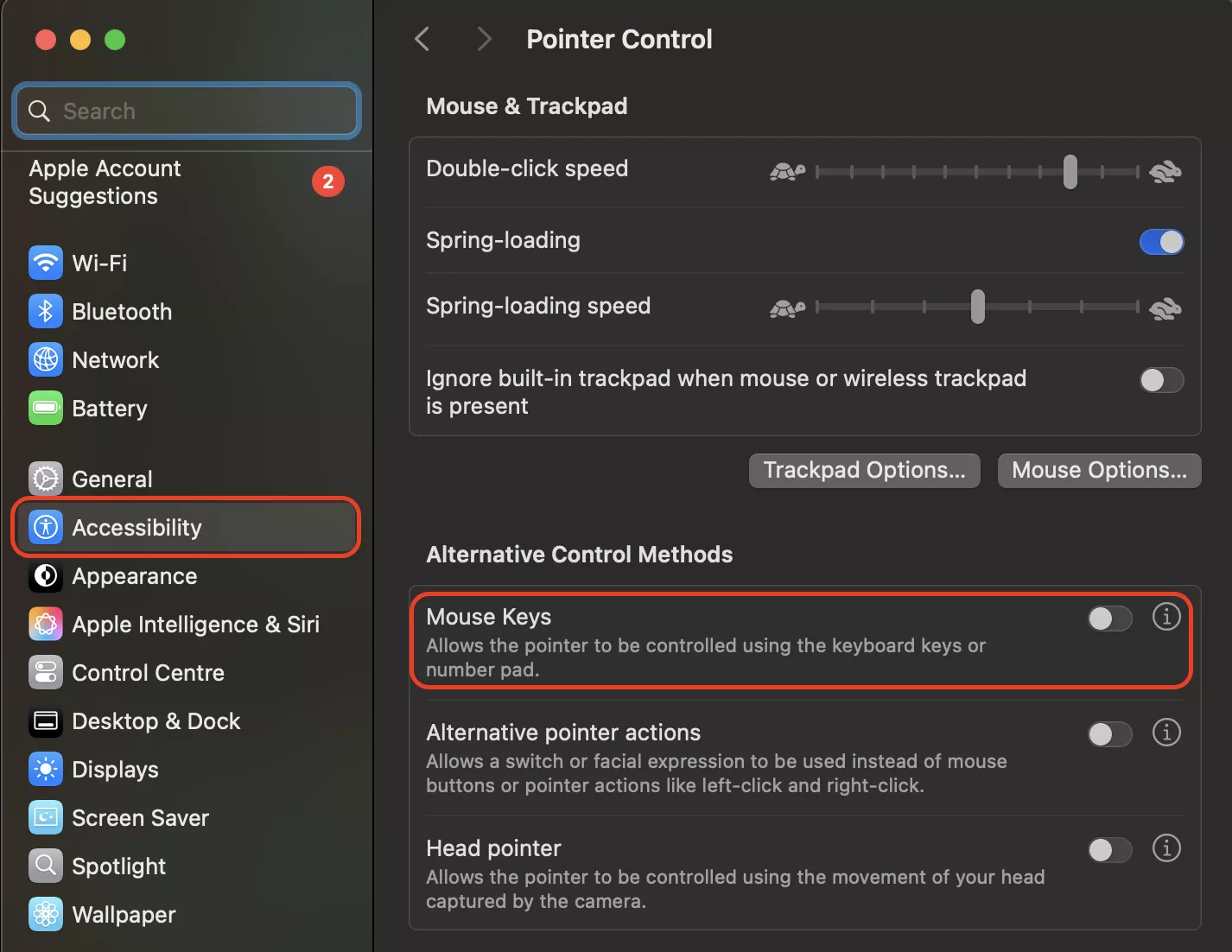Screen dimensions: 1232x952
Task: Open info for Alternative pointer actions
Action: [x=1166, y=733]
